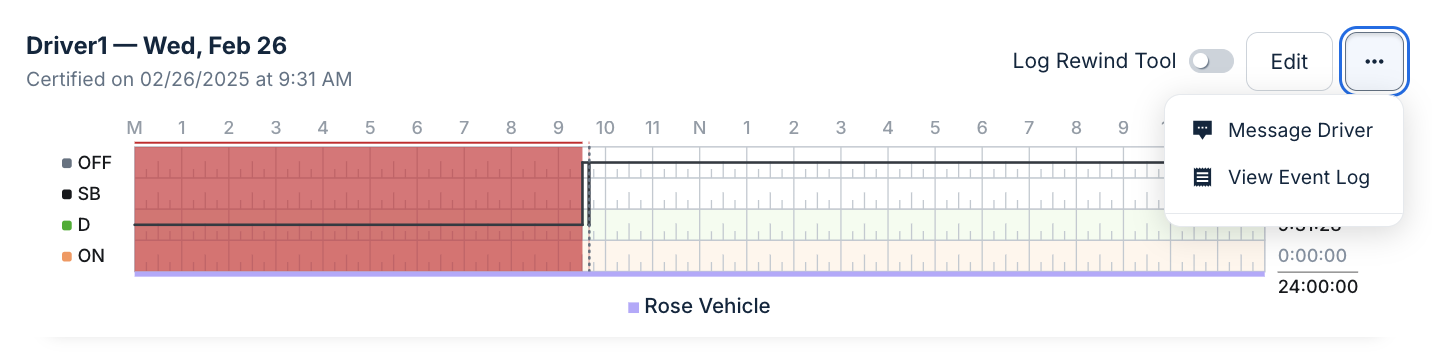Click the dotted current-time marker line
This screenshot has width=1432, height=360.
(x=589, y=208)
